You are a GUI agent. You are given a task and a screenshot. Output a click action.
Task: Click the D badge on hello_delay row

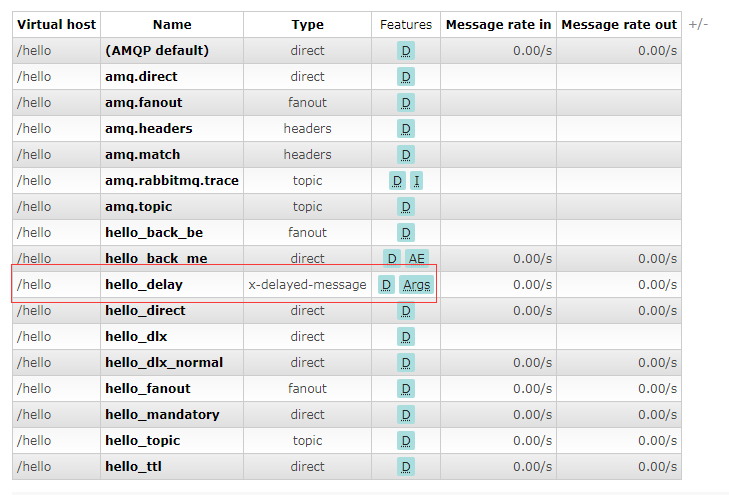tap(387, 285)
